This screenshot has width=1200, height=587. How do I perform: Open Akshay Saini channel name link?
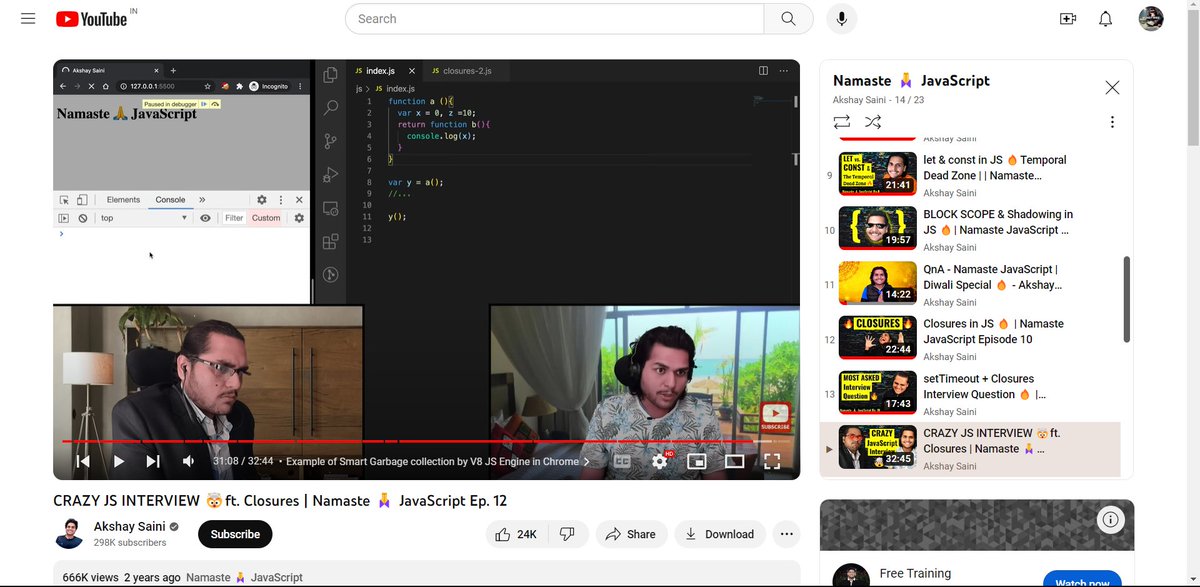click(x=130, y=527)
